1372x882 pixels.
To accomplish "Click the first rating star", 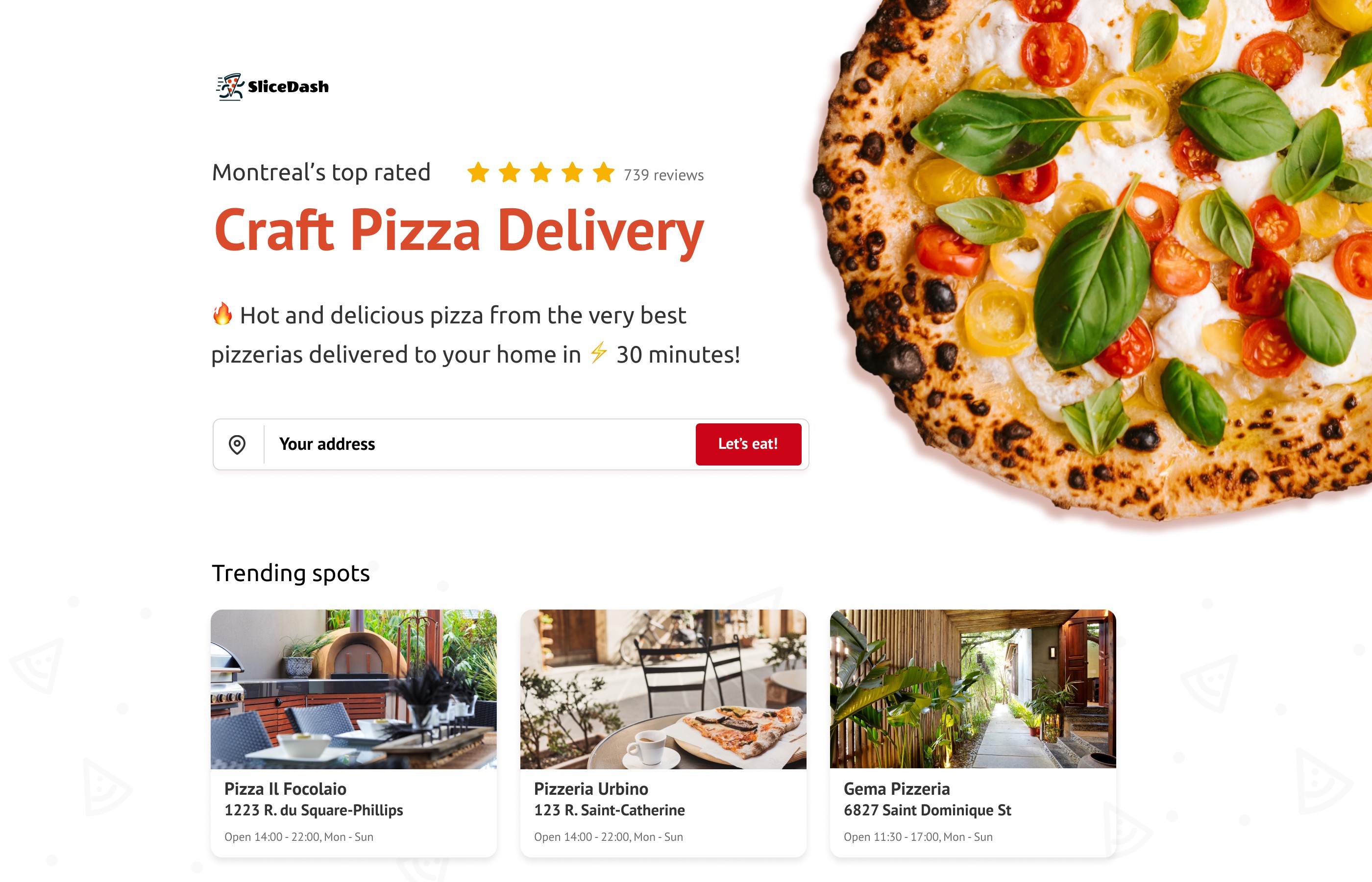I will click(478, 172).
